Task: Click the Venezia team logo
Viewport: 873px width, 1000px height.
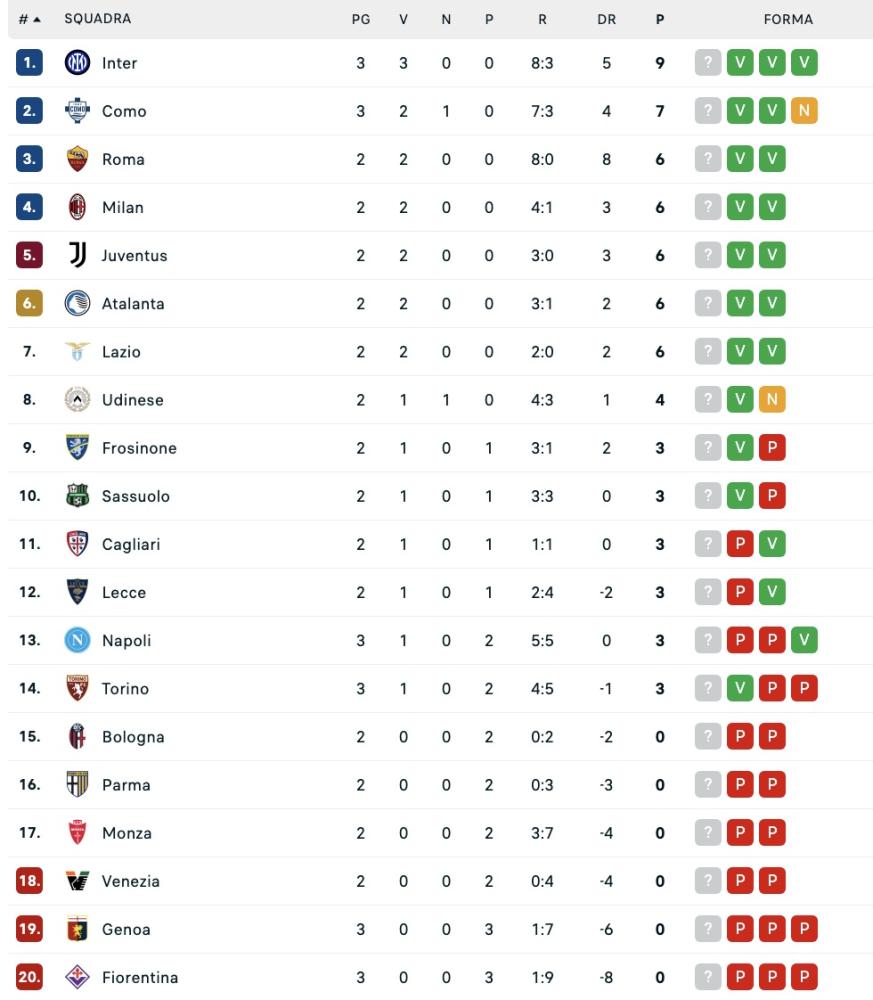Action: pos(77,881)
